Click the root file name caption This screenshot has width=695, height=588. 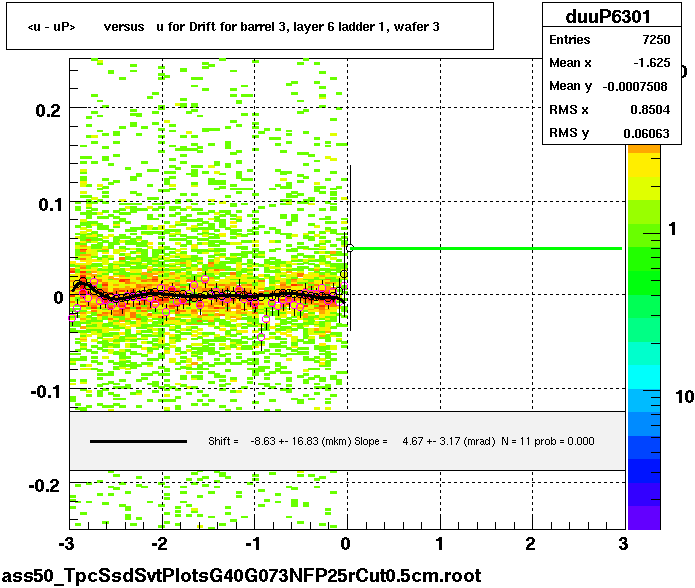(242, 576)
